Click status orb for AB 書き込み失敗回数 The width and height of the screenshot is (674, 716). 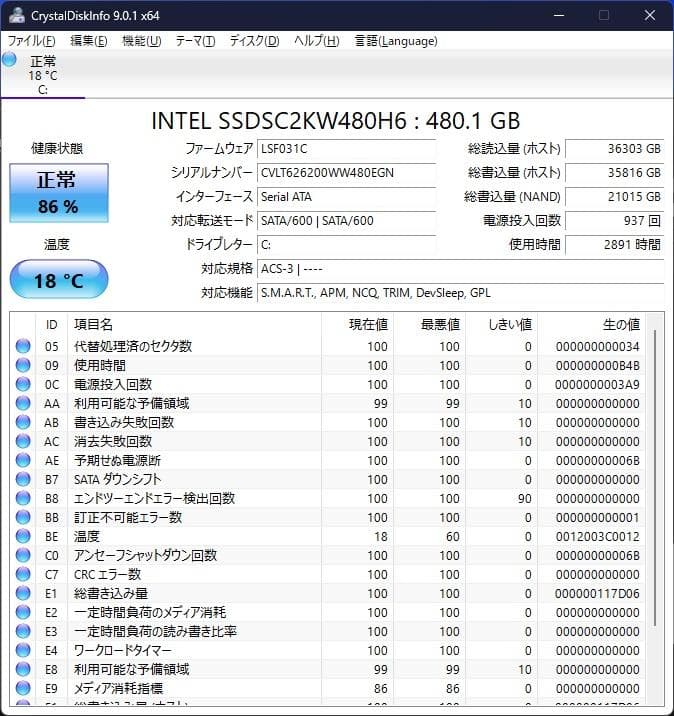23,422
